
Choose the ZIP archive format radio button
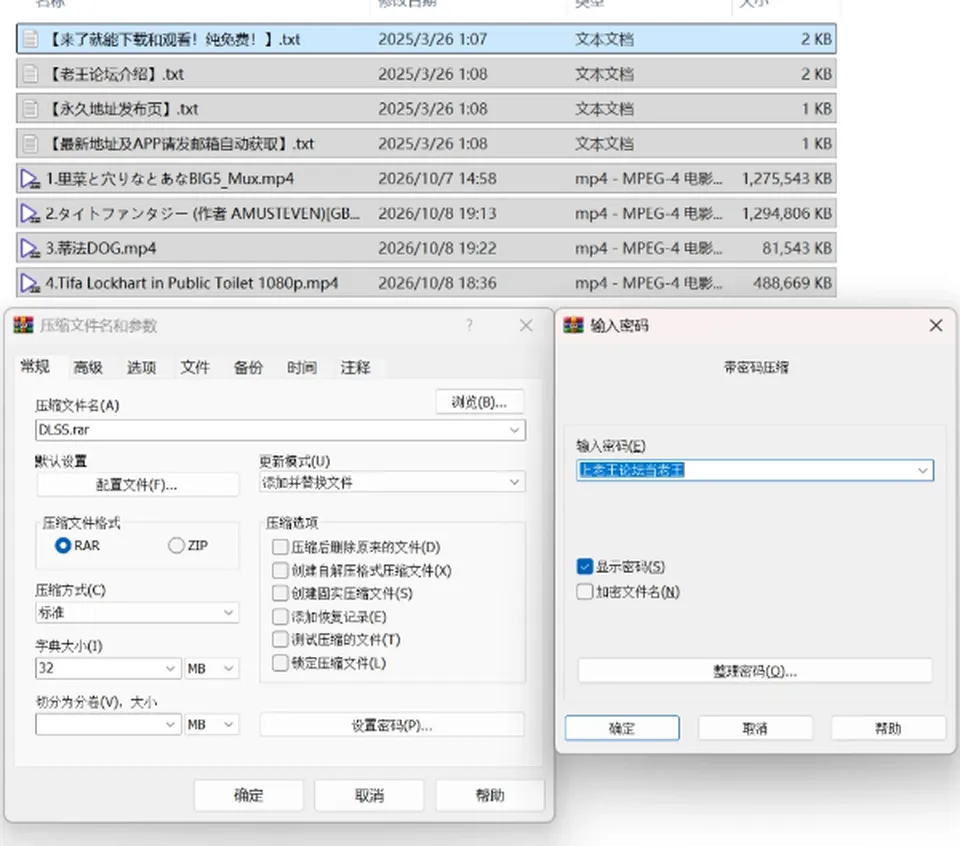[x=176, y=545]
